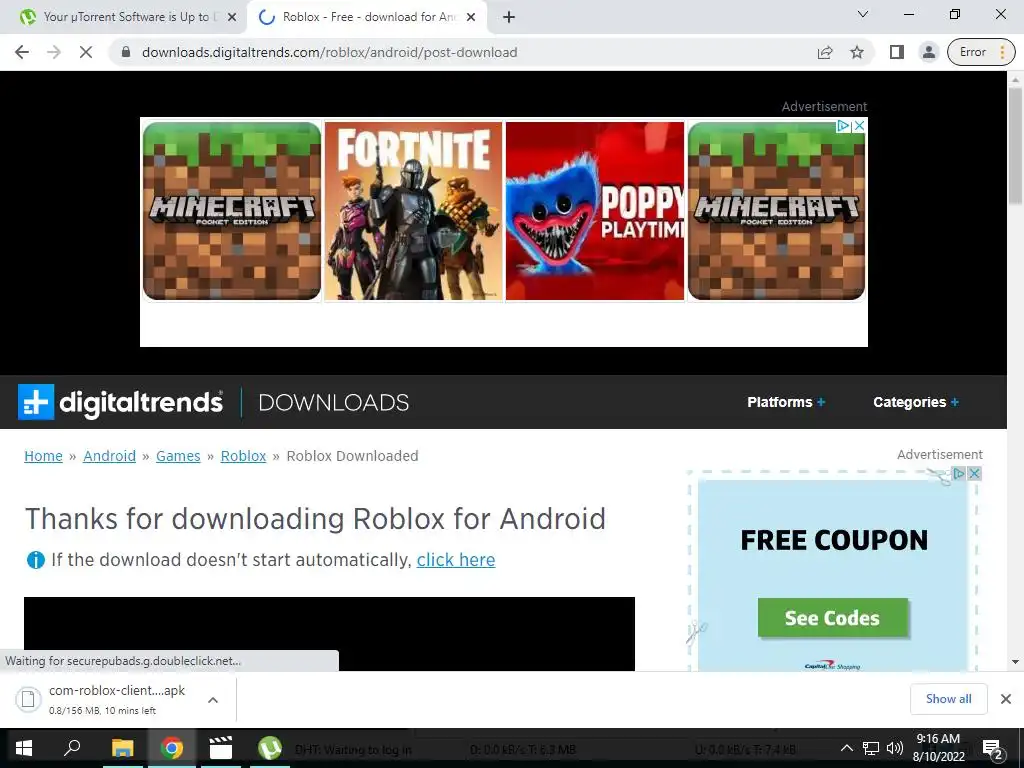The image size is (1024, 768).
Task: Open the tab search chevron
Action: (x=863, y=14)
